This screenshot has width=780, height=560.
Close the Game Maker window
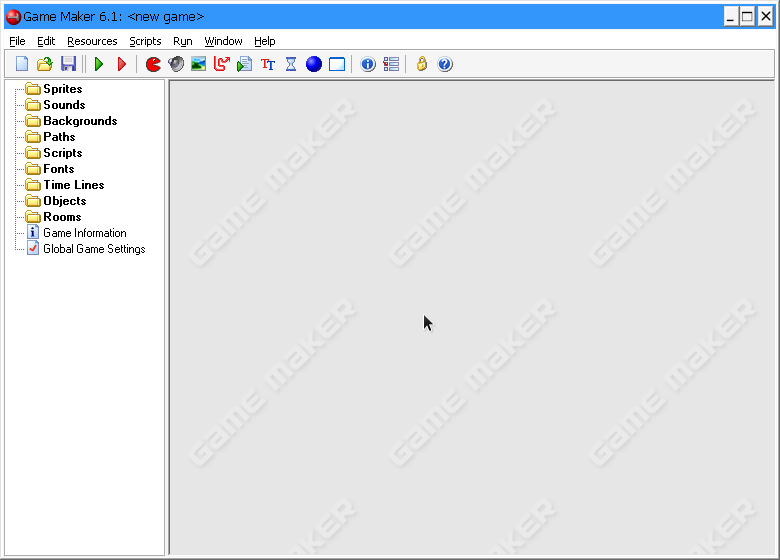[765, 17]
